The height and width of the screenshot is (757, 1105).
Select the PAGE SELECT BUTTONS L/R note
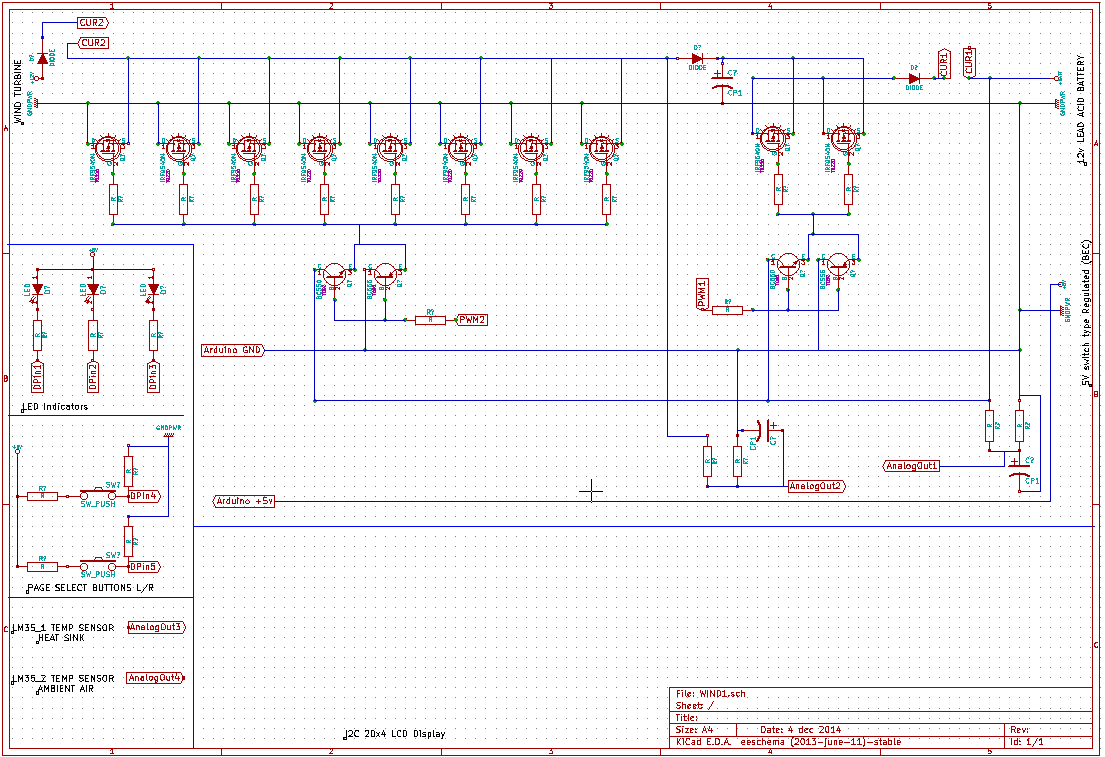pos(90,588)
